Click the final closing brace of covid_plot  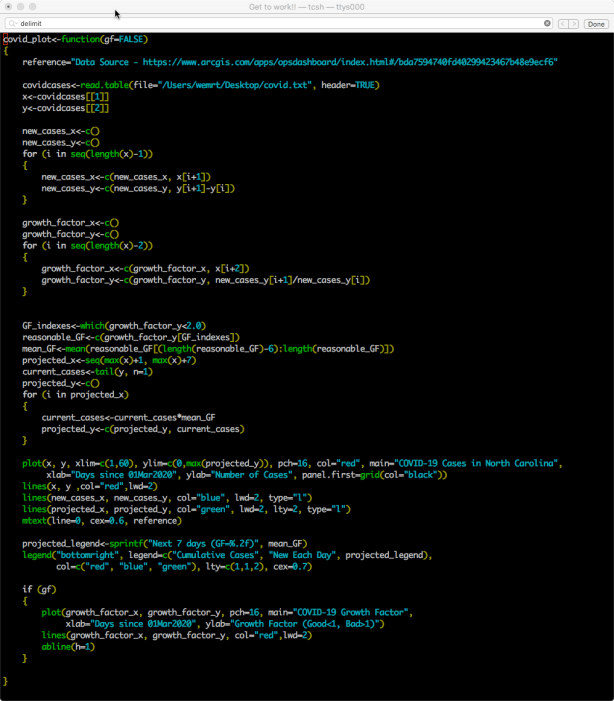5,681
